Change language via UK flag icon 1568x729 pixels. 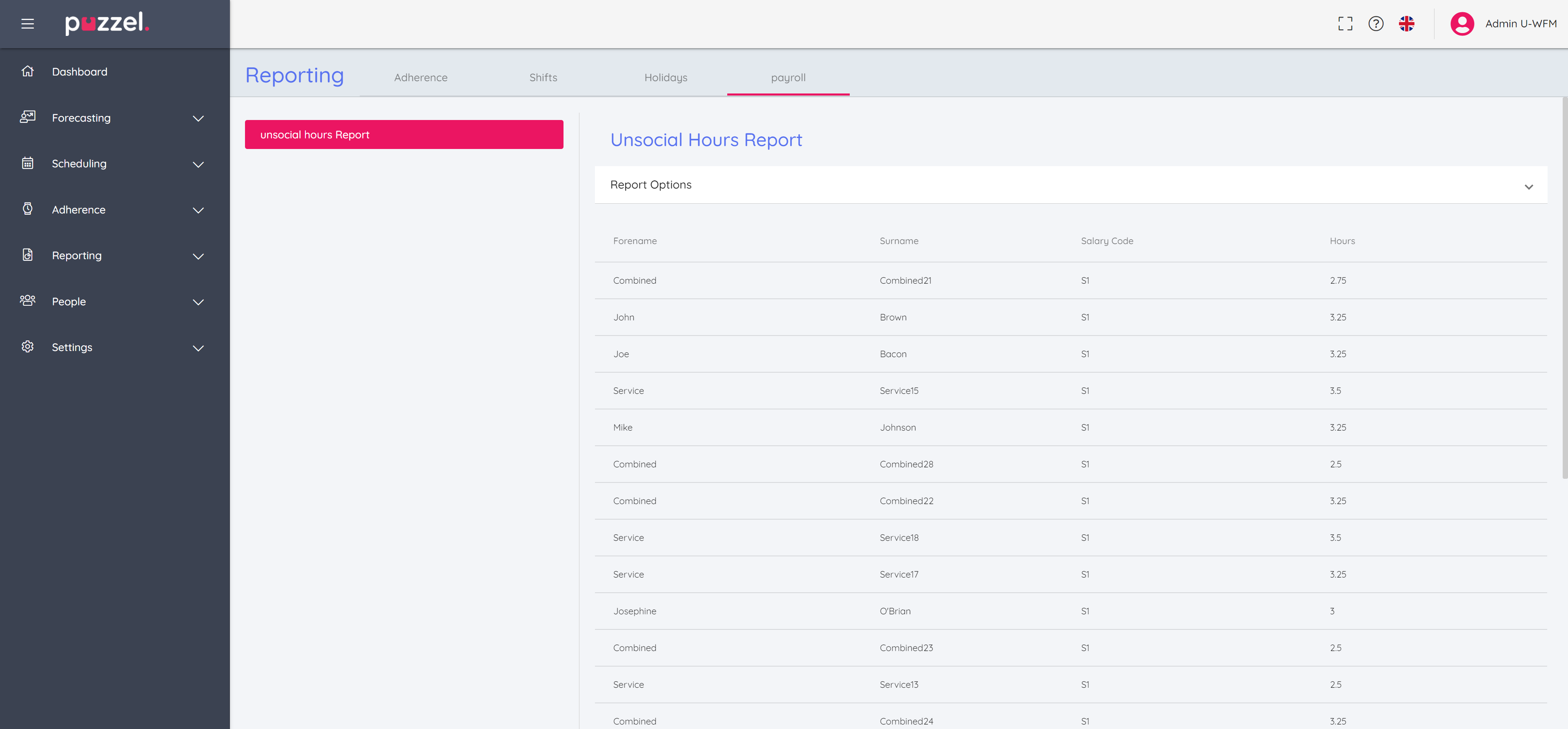pos(1406,24)
